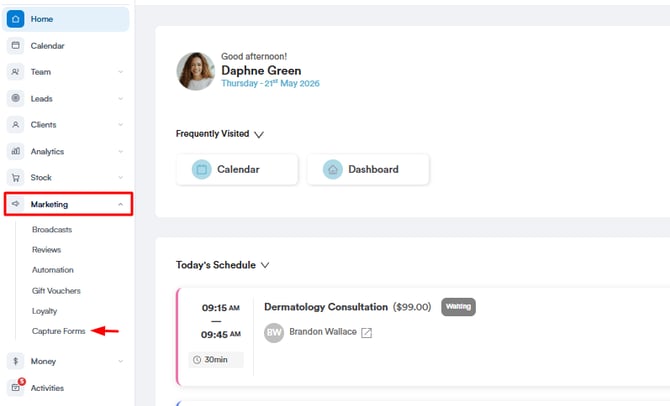Image resolution: width=670 pixels, height=406 pixels.
Task: Click the Waiting status badge
Action: (x=458, y=307)
